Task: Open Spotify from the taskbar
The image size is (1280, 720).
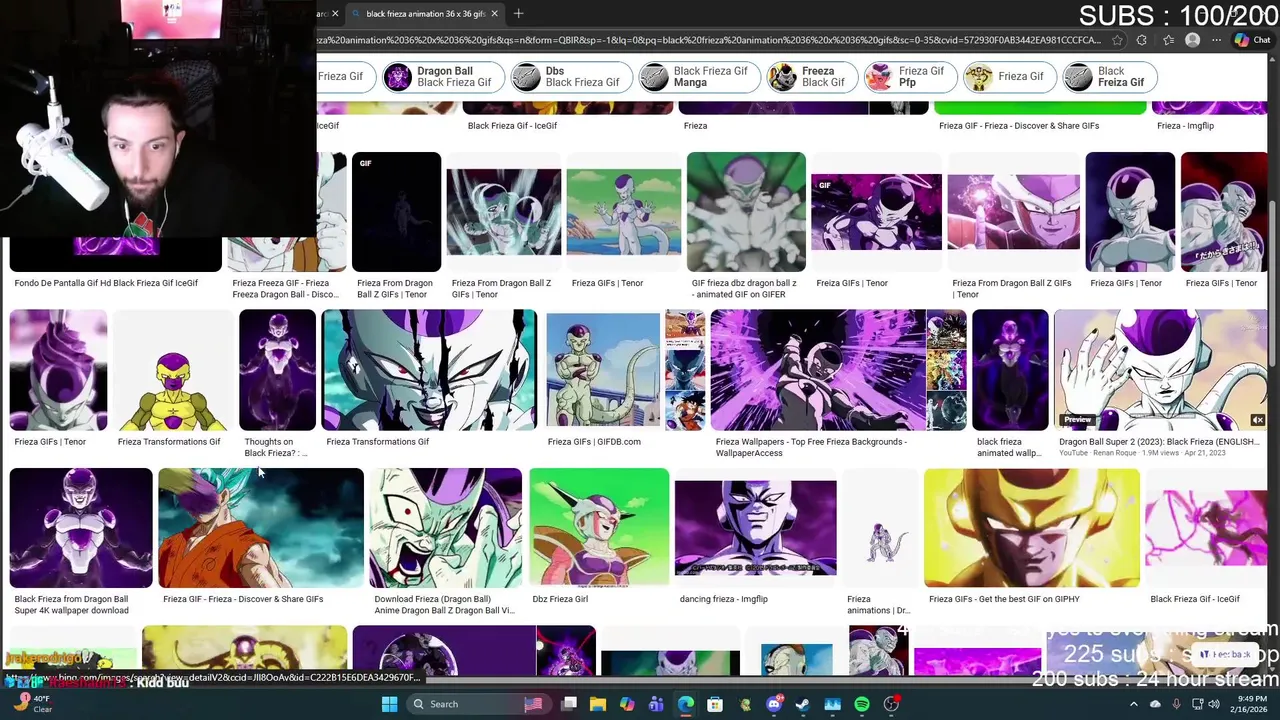Action: point(862,704)
